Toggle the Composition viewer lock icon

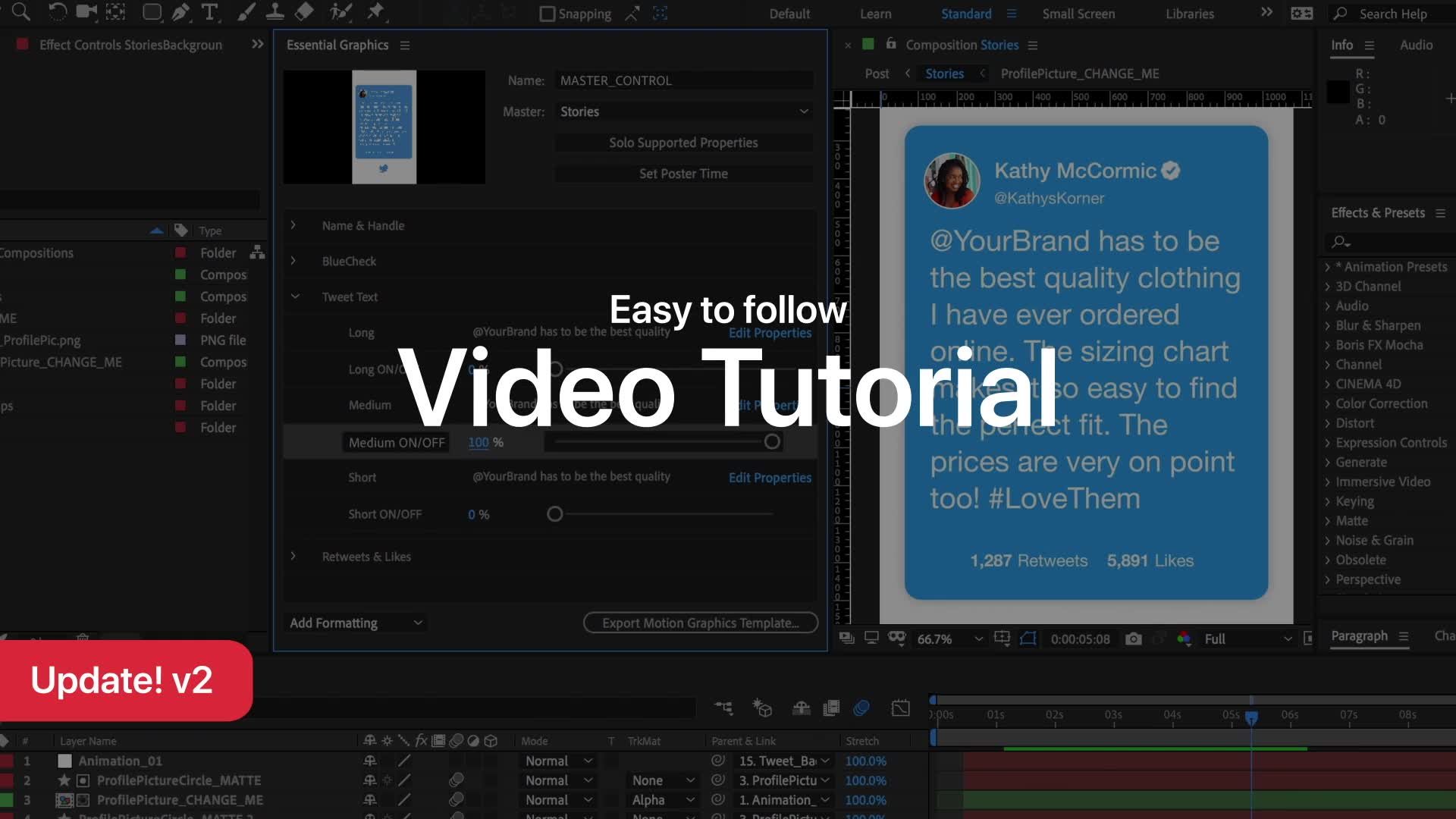pos(891,44)
